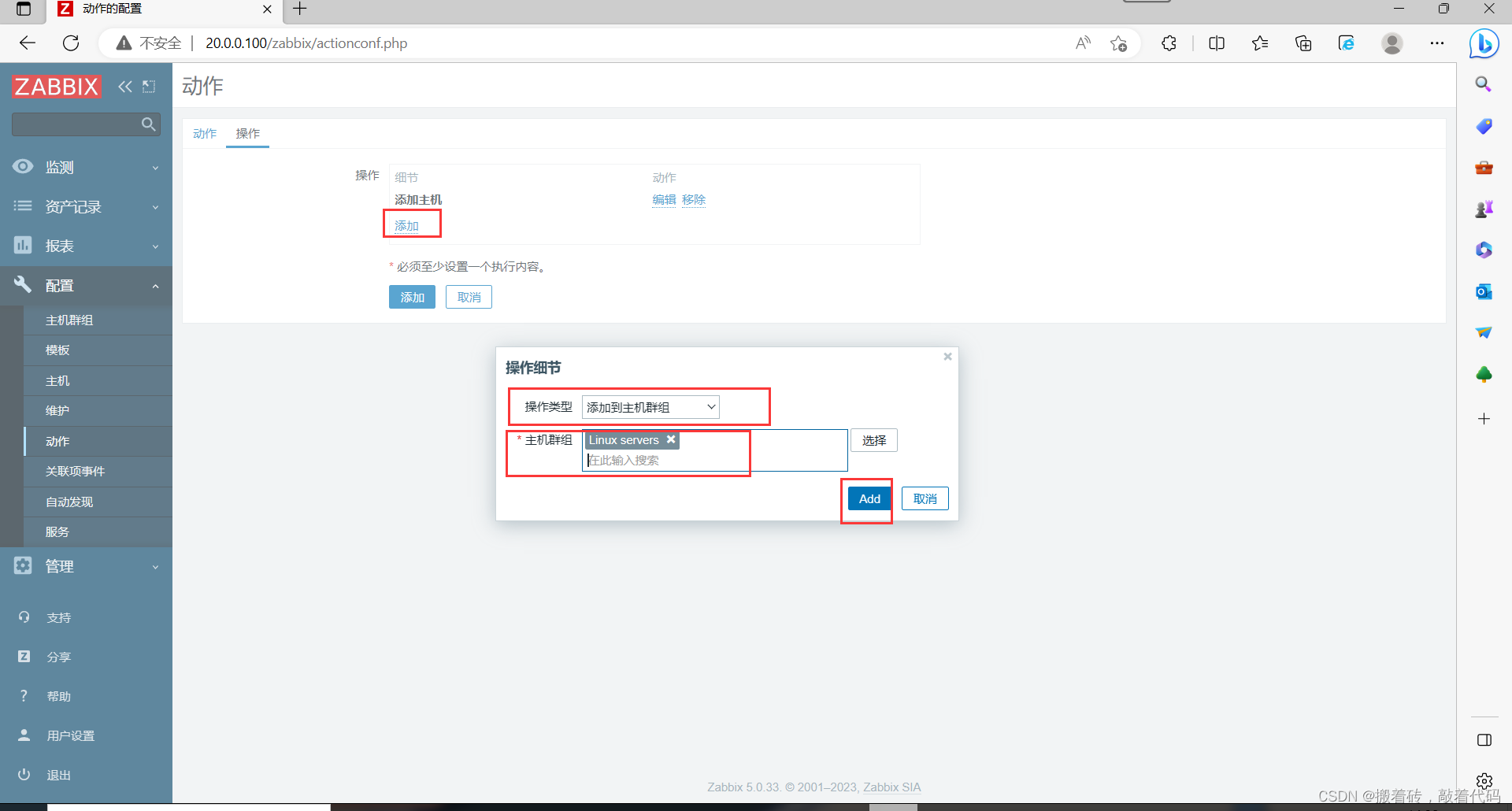The height and width of the screenshot is (811, 1512).
Task: Expand the 管理 administration menu
Action: click(x=86, y=566)
